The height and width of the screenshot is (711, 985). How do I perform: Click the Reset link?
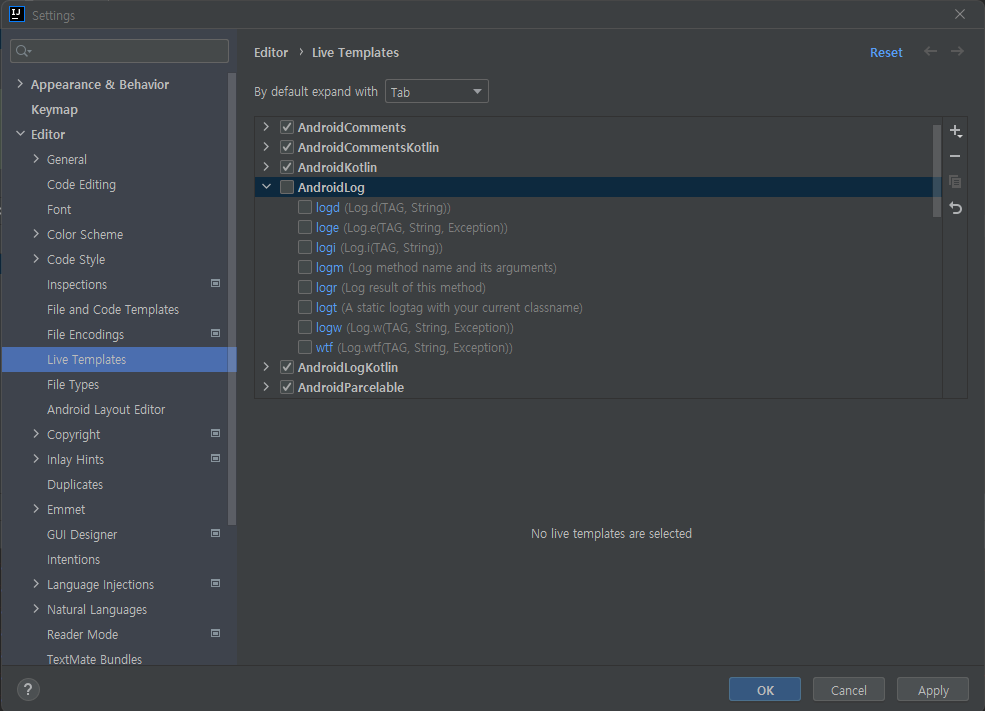[x=886, y=53]
